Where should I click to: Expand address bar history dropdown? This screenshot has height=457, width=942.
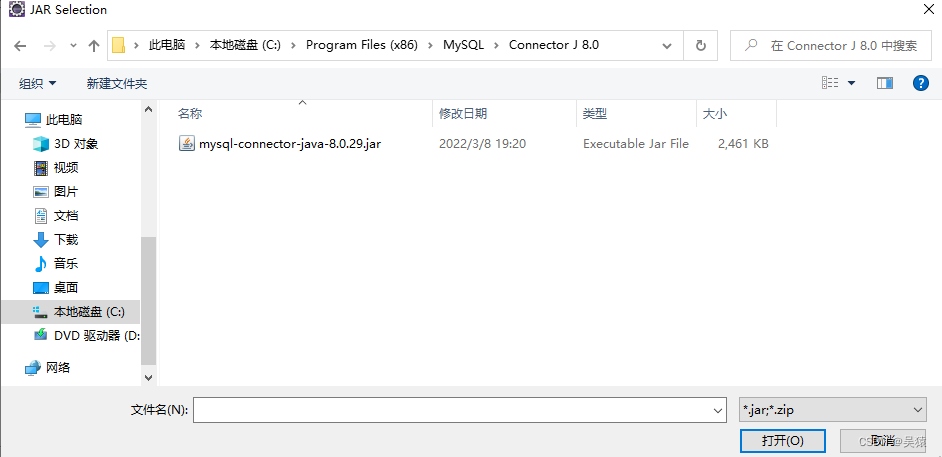point(666,46)
